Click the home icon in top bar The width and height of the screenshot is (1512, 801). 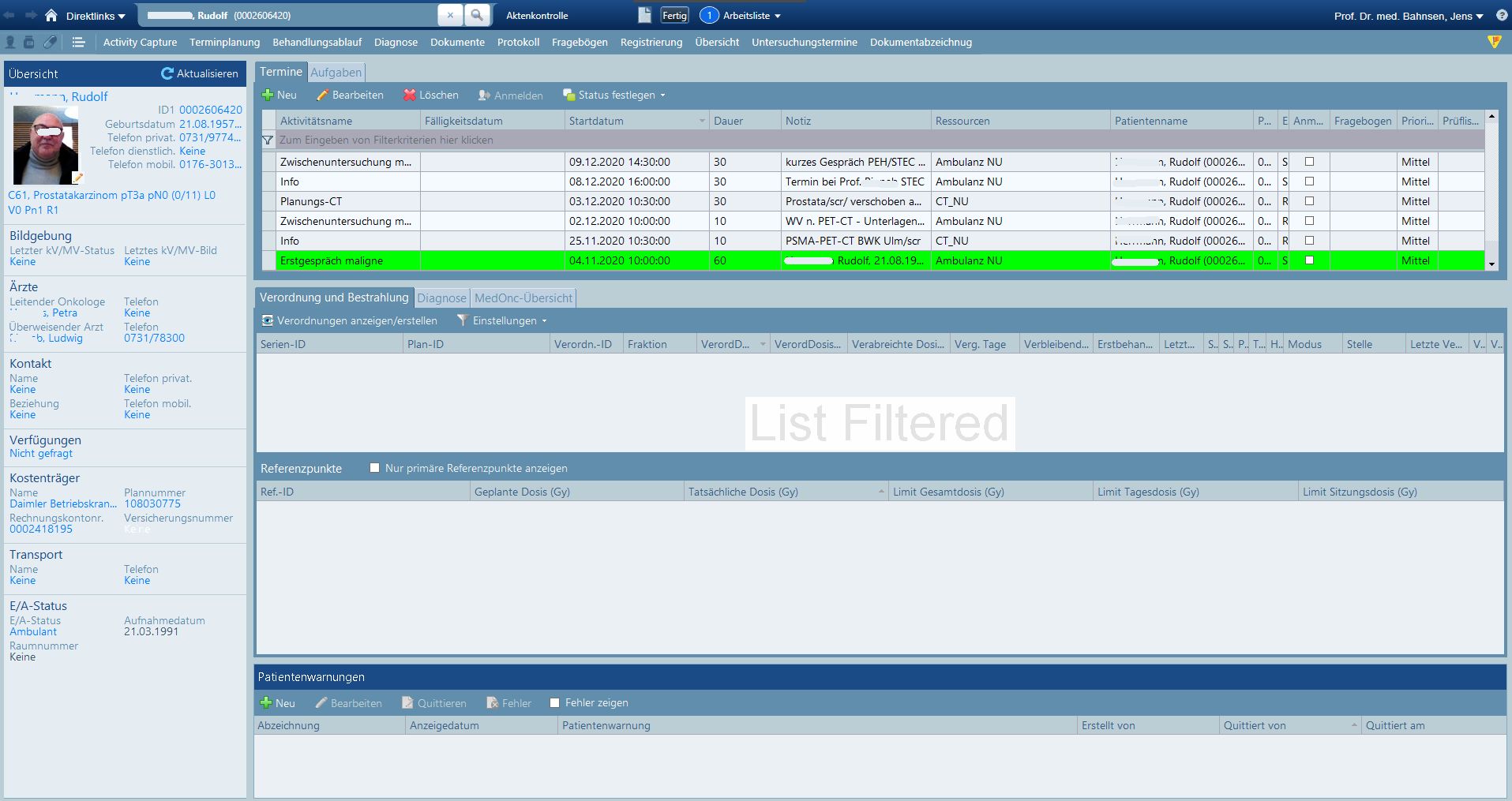click(x=51, y=16)
